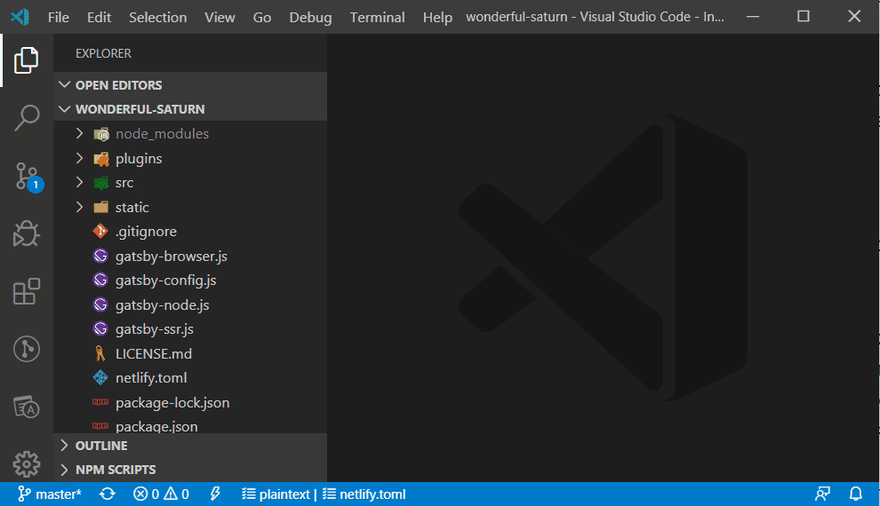Open the Edit menu

click(99, 17)
